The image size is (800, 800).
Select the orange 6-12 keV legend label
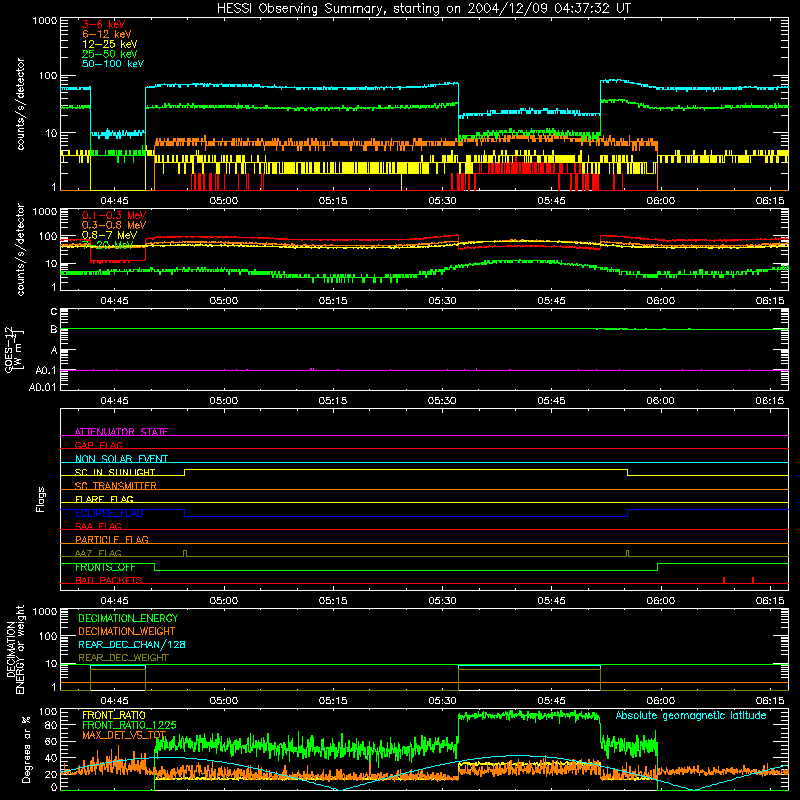click(107, 34)
